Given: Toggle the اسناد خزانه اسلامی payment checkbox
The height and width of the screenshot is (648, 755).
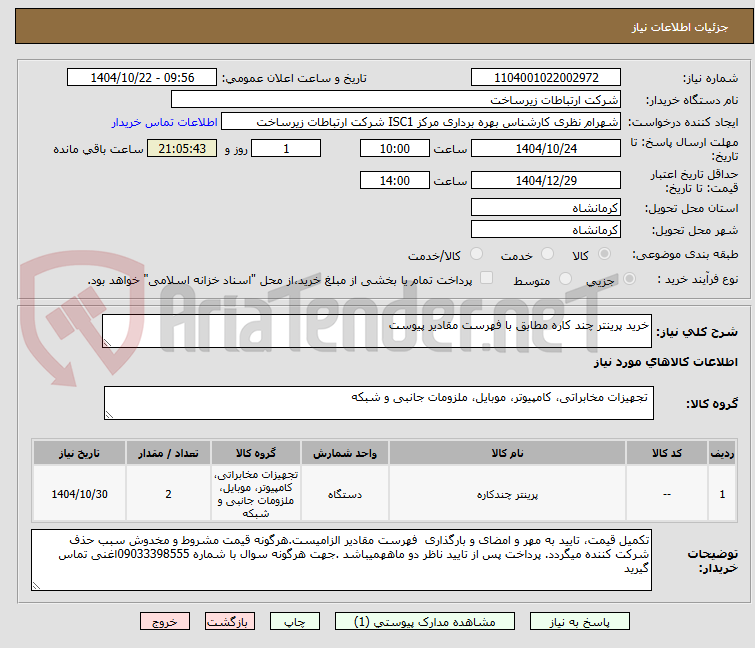Looking at the screenshot, I should pyautogui.click(x=487, y=278).
